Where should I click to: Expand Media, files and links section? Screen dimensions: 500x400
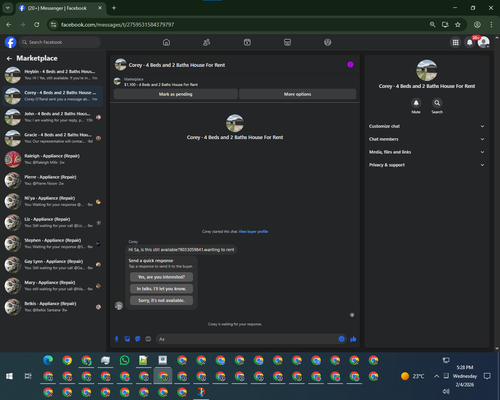coord(426,152)
